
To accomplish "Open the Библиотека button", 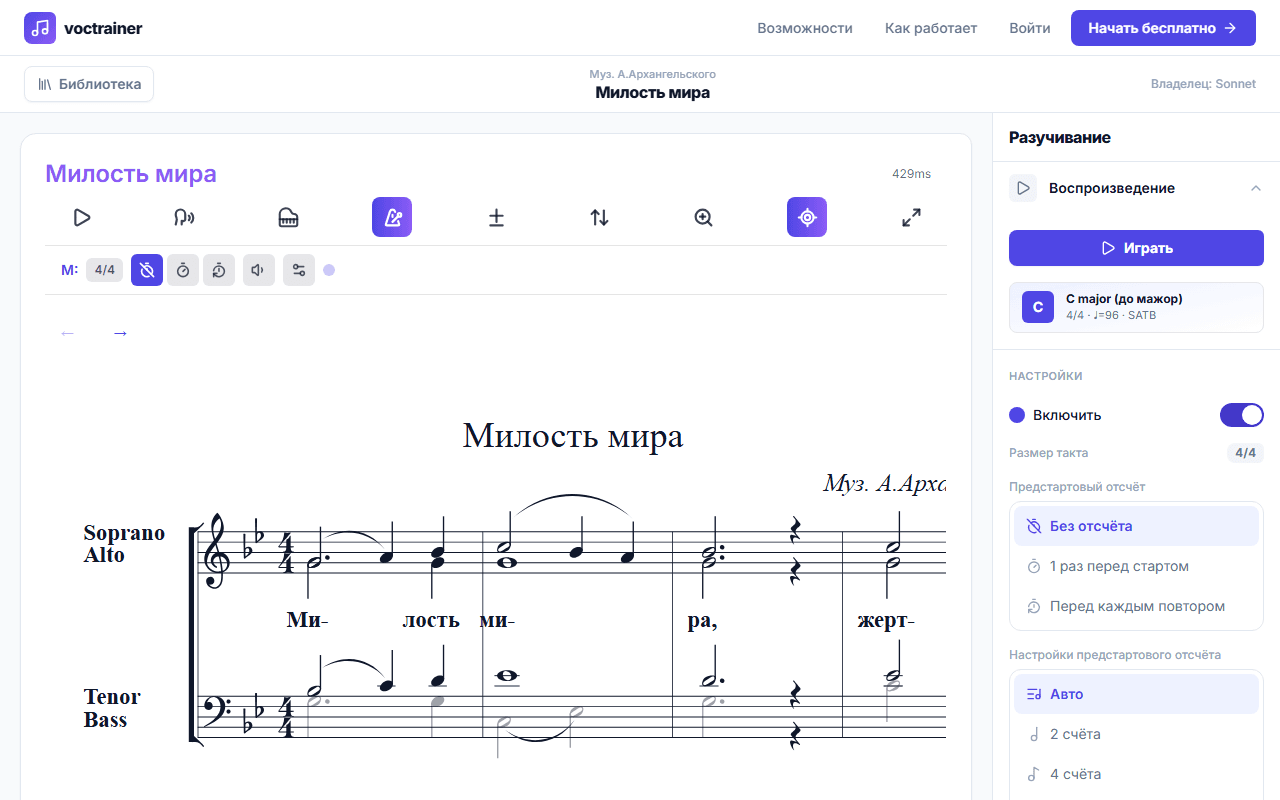I will 89,84.
